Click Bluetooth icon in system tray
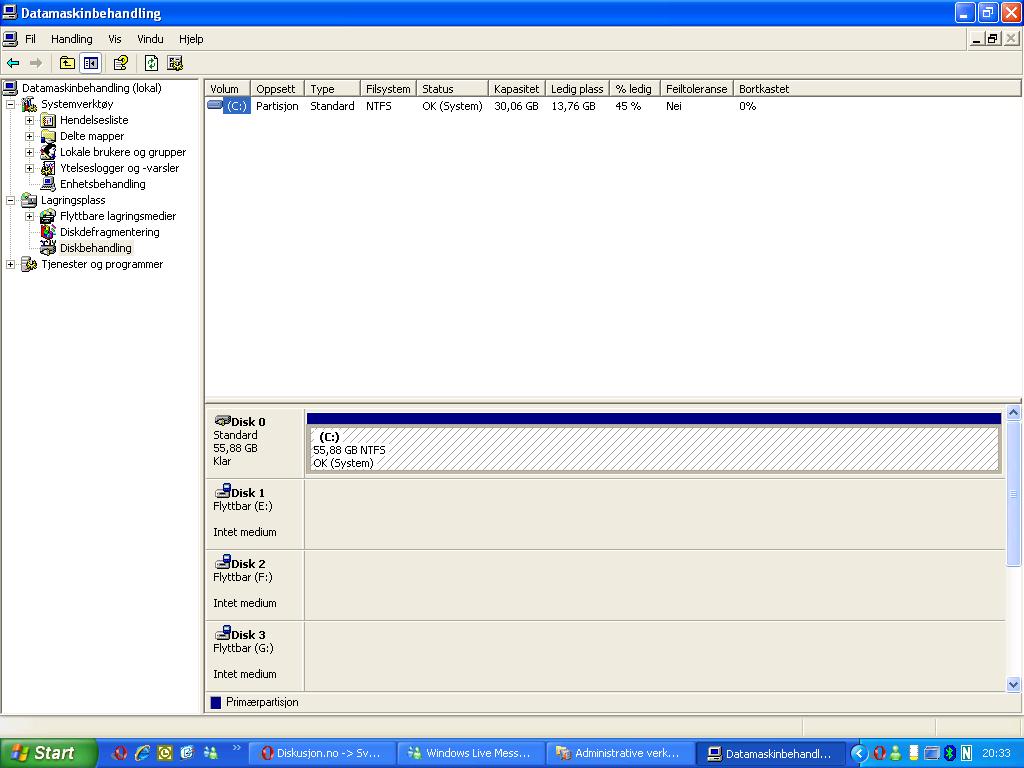 950,754
